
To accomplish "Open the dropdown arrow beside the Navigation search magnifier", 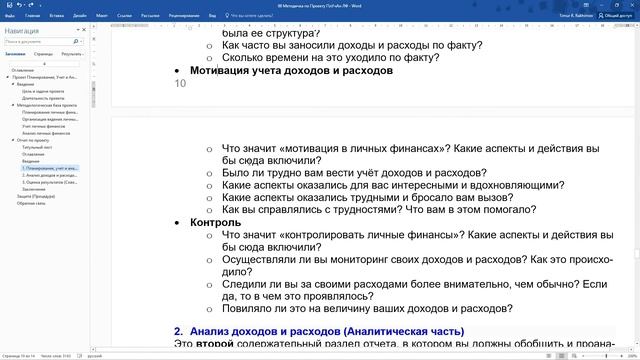I will pos(81,41).
